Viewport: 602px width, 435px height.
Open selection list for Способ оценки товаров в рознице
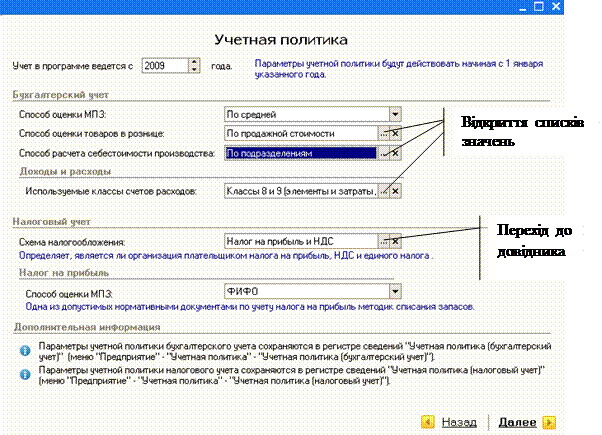pyautogui.click(x=383, y=134)
